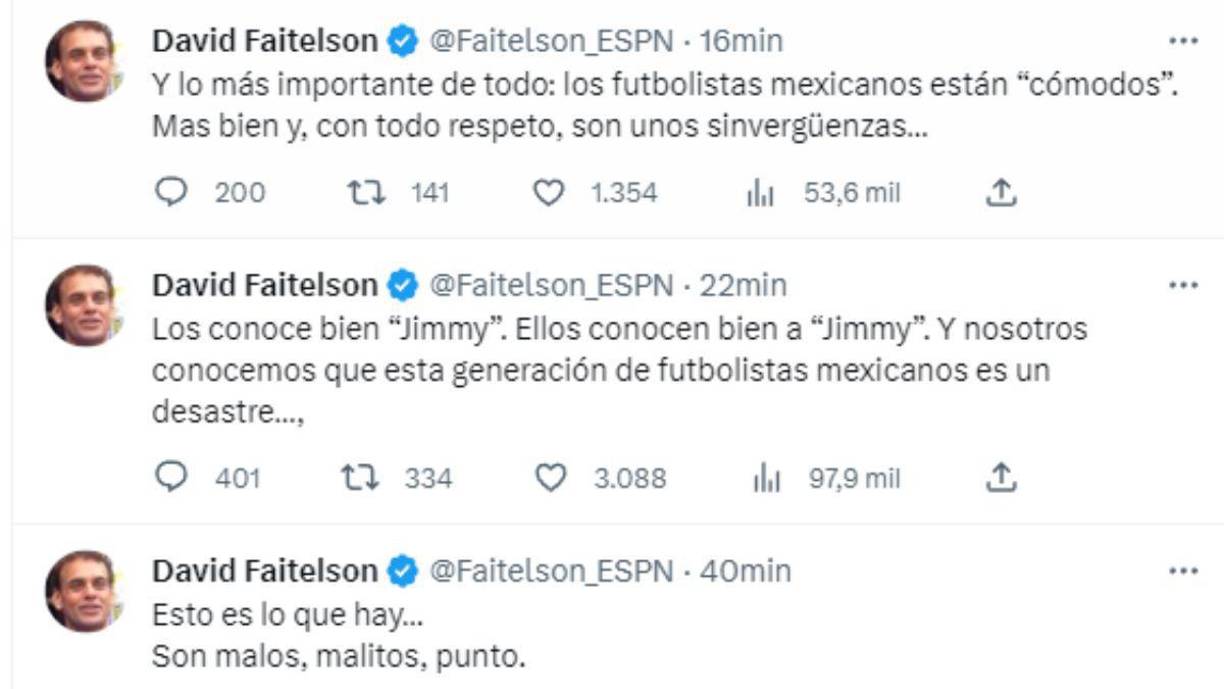Reply to the tweet about 'cómodos' futbolistas

click(x=172, y=192)
